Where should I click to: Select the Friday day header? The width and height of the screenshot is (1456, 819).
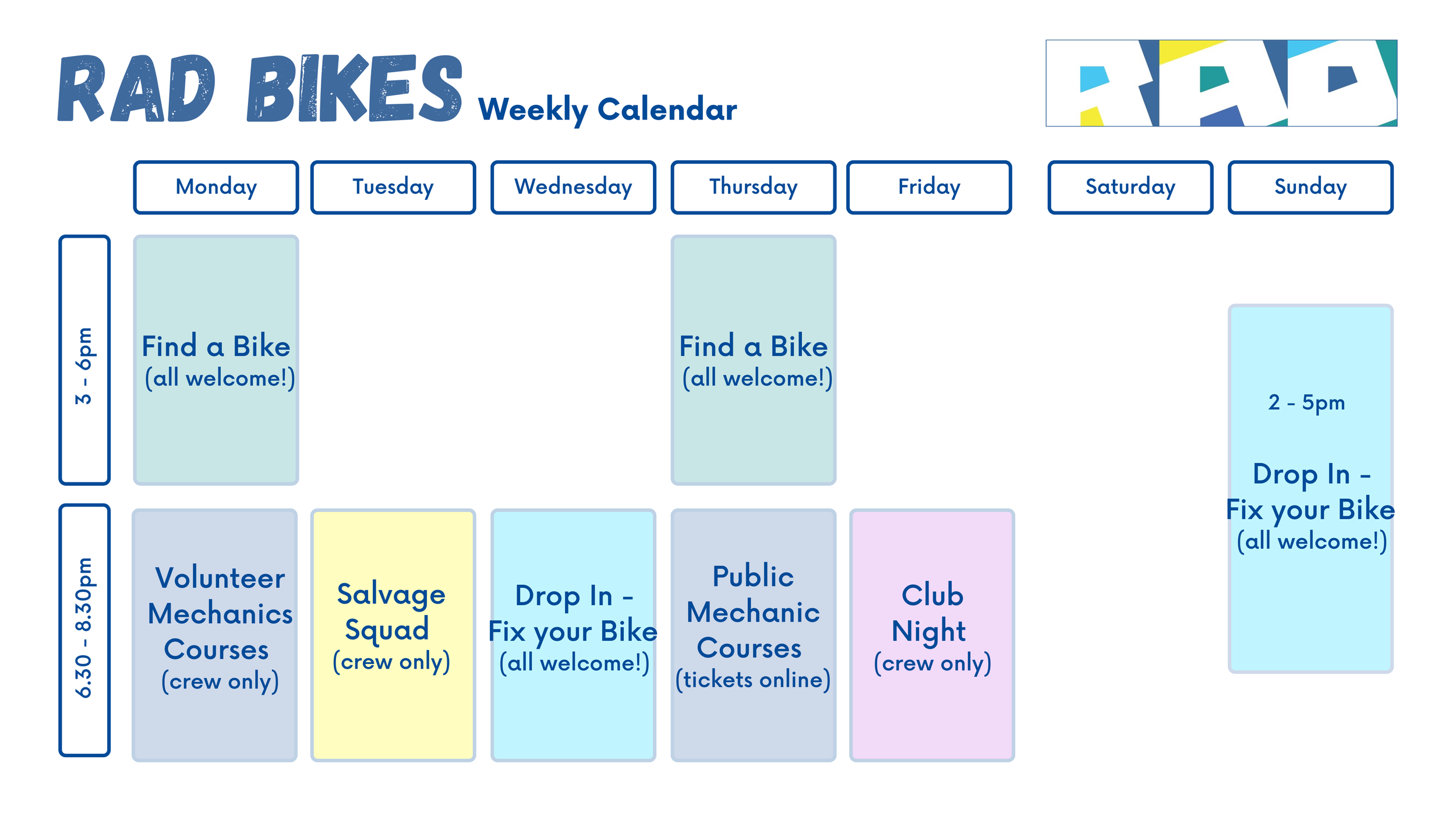(x=929, y=188)
